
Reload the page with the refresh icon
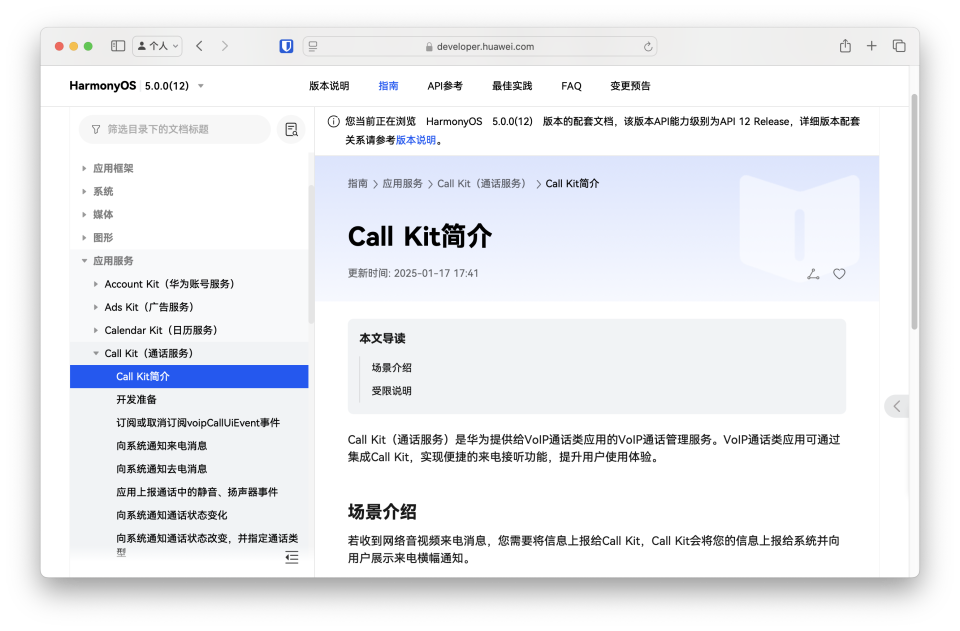pyautogui.click(x=647, y=45)
